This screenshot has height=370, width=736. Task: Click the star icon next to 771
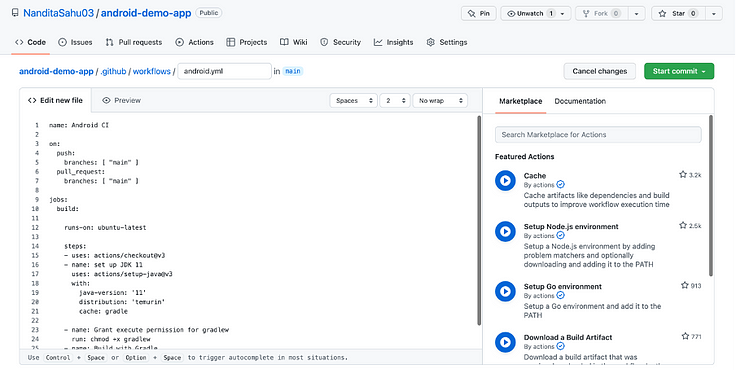pyautogui.click(x=685, y=336)
